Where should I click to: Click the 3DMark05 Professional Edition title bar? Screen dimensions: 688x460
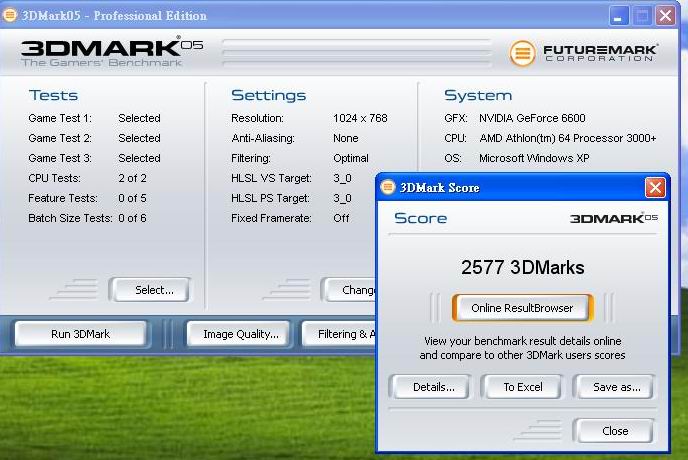pyautogui.click(x=340, y=15)
